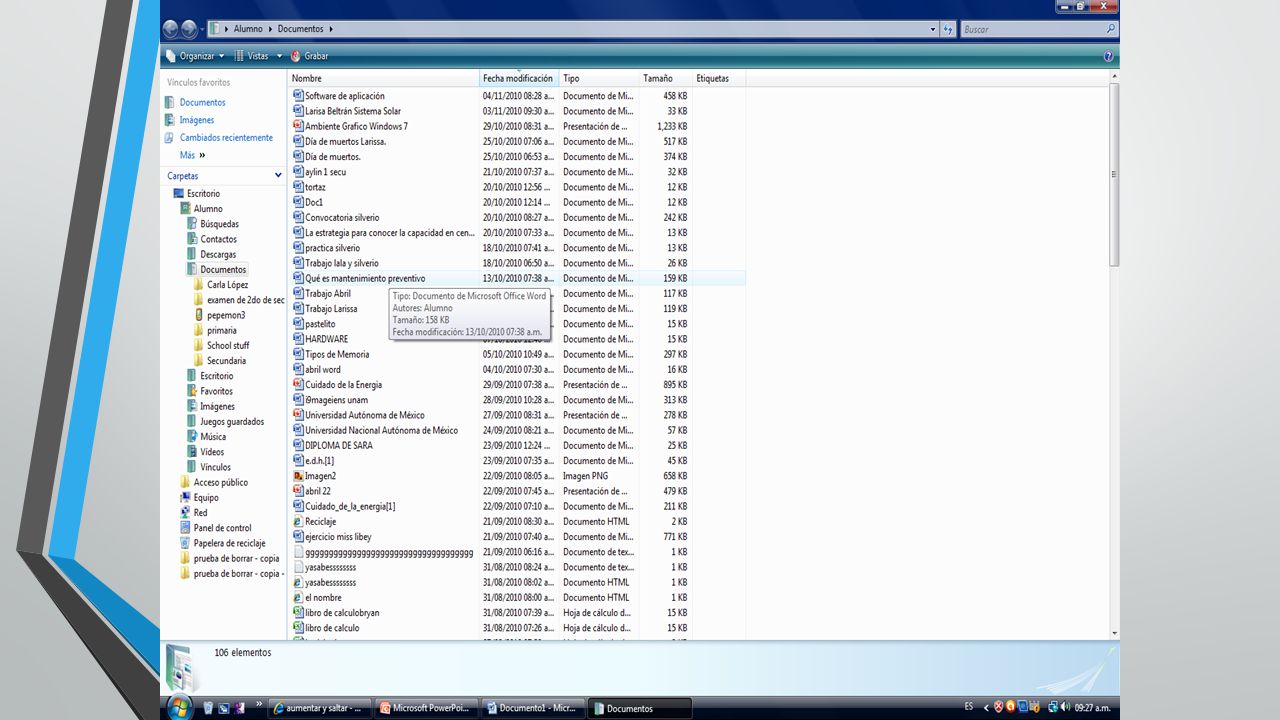Open the Vistas dropdown arrow

[279, 57]
